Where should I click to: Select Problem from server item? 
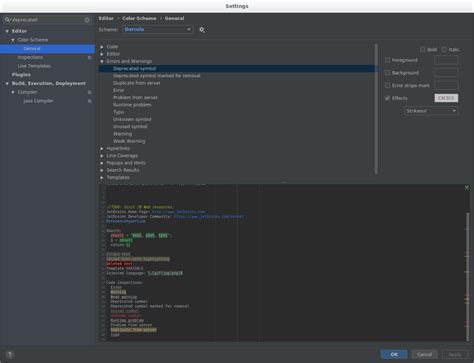(135, 98)
